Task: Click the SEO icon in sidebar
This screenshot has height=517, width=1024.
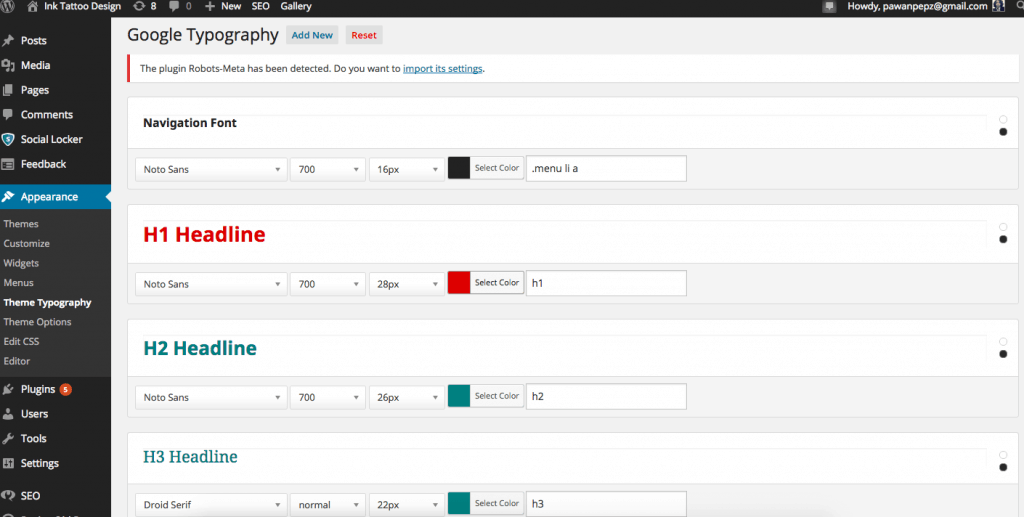Action: (8, 495)
